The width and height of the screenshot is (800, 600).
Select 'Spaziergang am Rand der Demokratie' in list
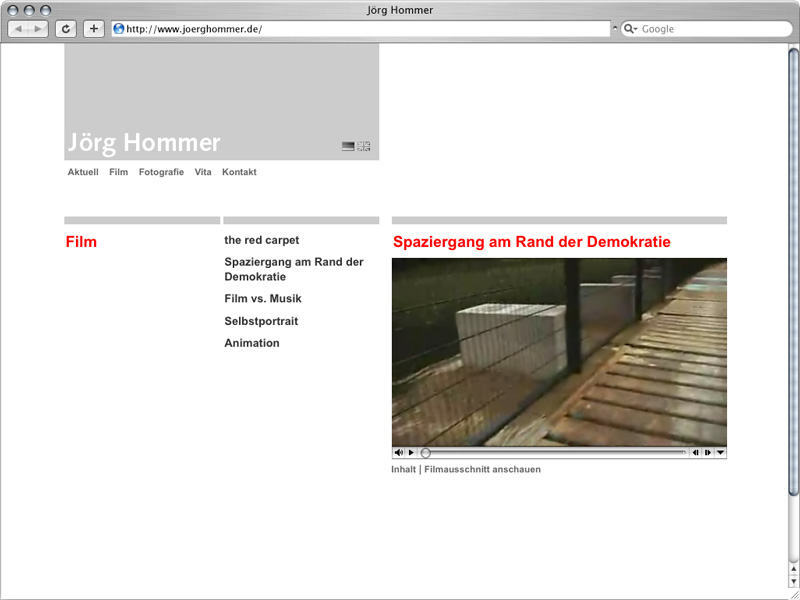click(x=294, y=269)
